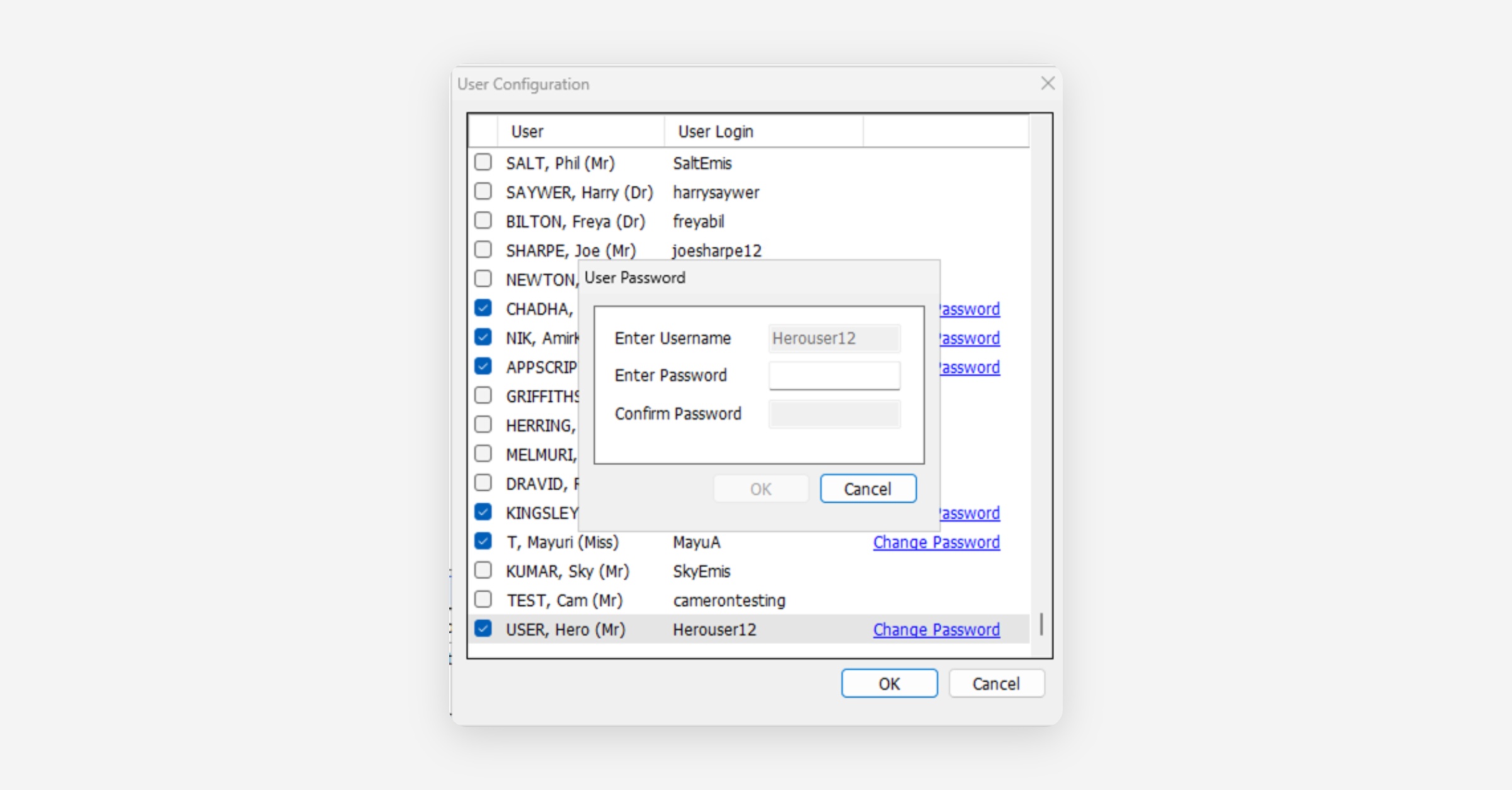
Task: Click the Enter Password input field
Action: pyautogui.click(x=834, y=375)
